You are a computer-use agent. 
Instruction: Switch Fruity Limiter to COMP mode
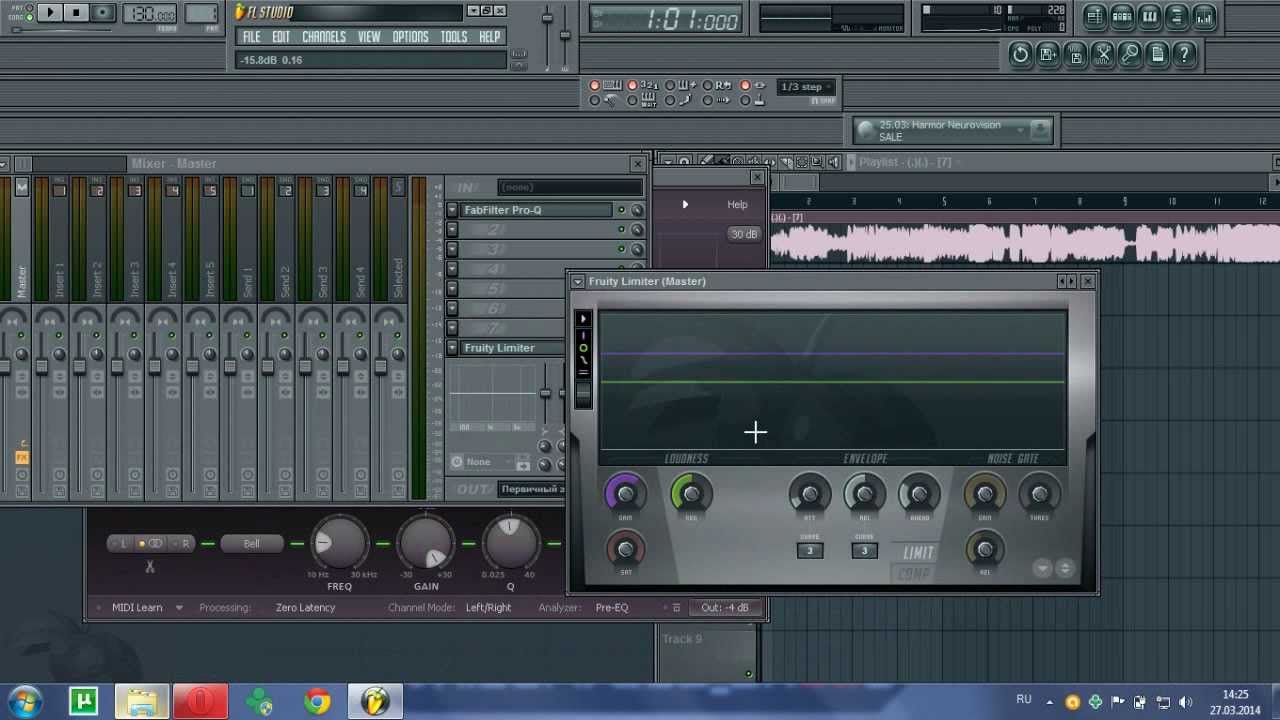point(914,574)
